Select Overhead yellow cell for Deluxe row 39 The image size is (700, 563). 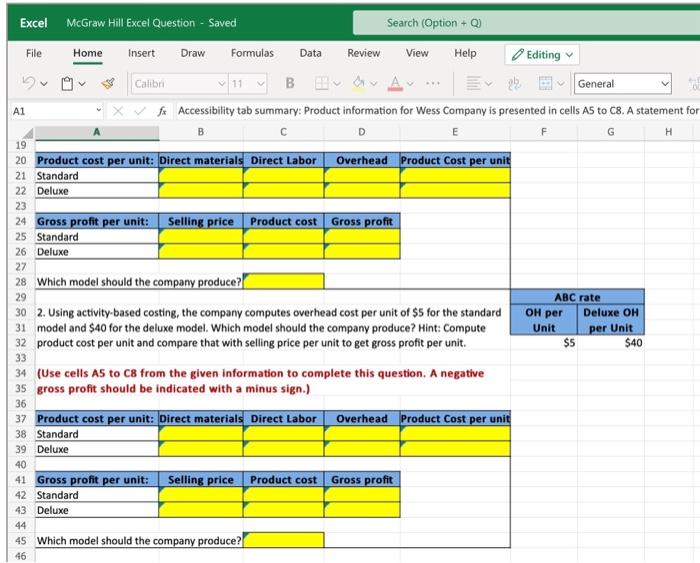(x=362, y=449)
